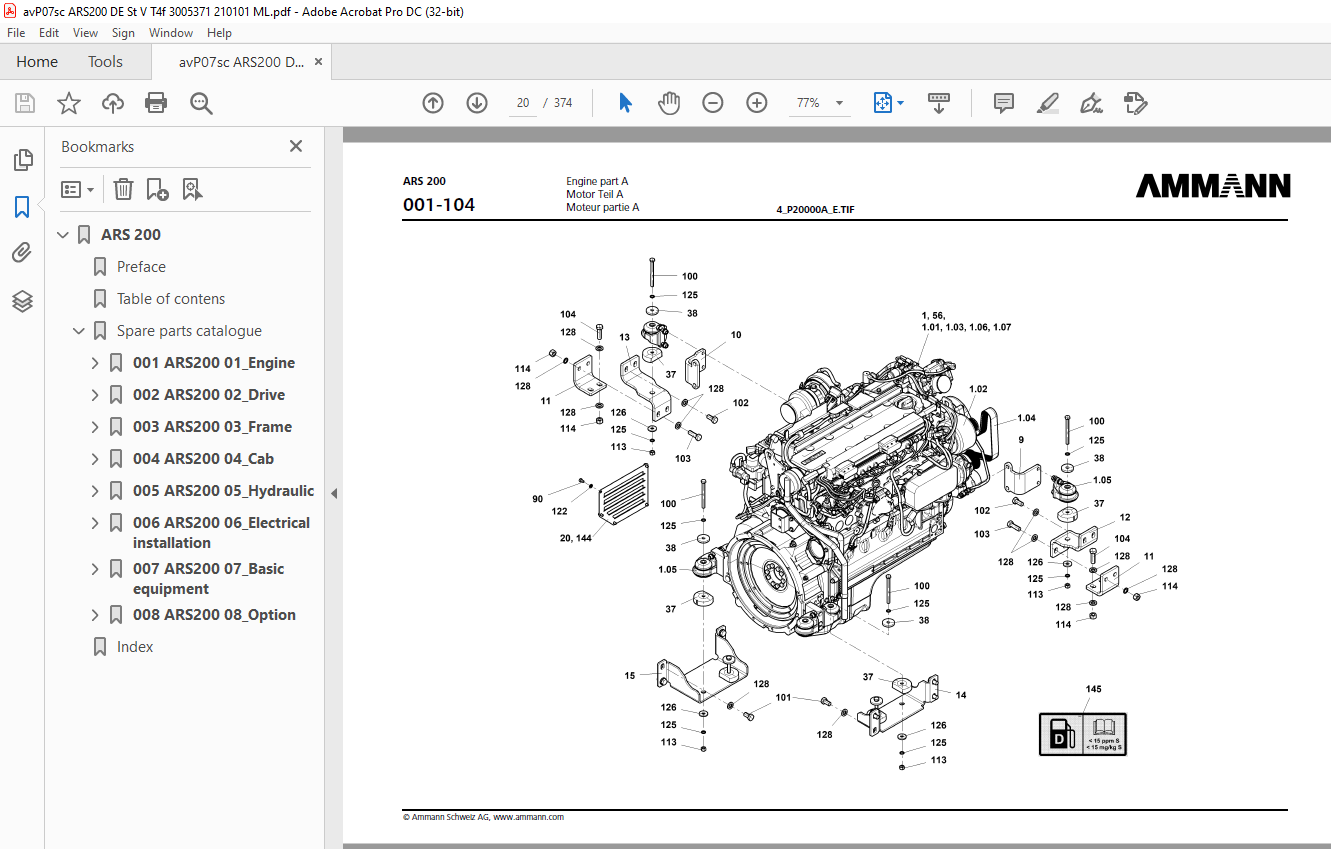Click the find current bookmark icon

tap(193, 189)
